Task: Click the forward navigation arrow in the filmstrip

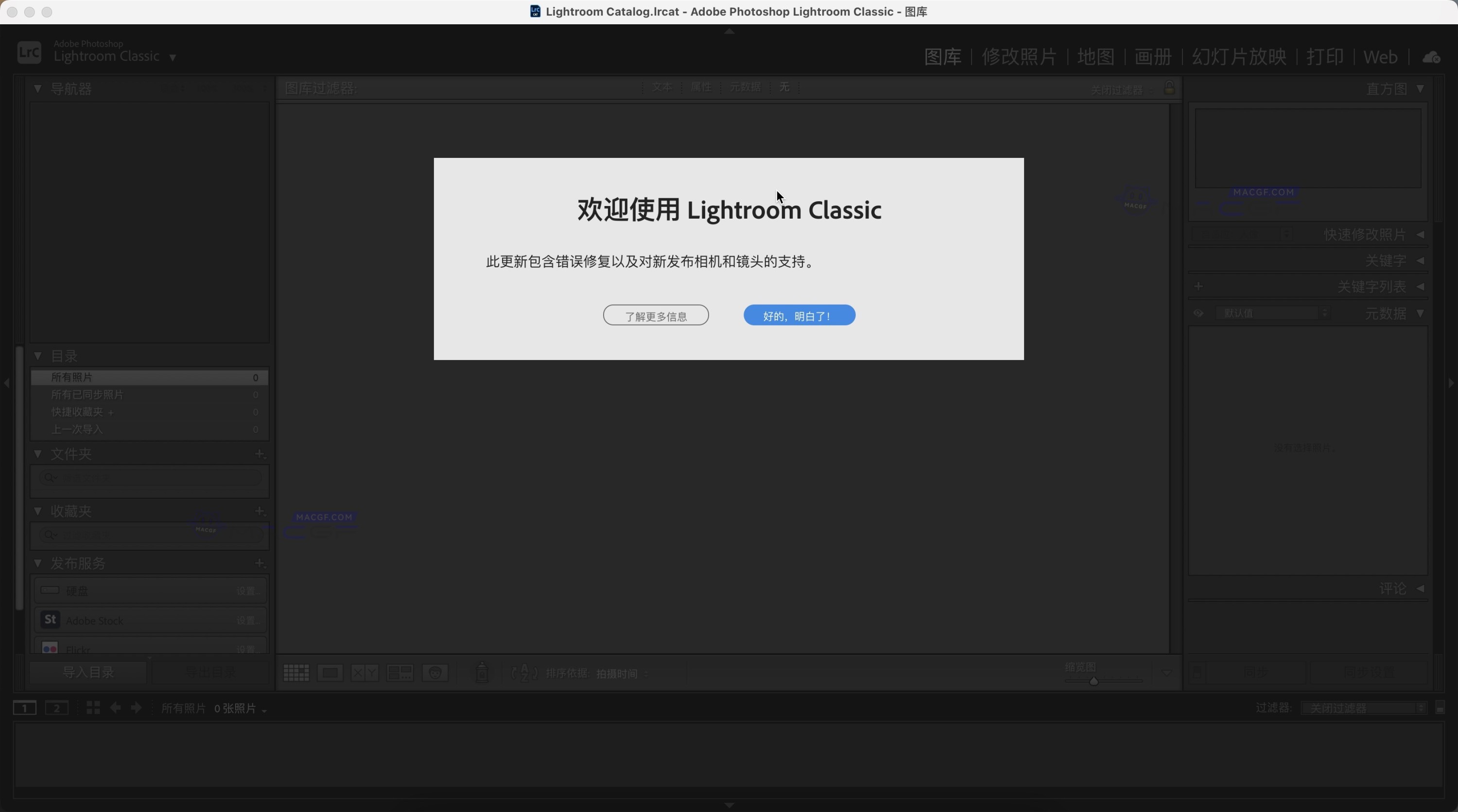Action: tap(137, 708)
